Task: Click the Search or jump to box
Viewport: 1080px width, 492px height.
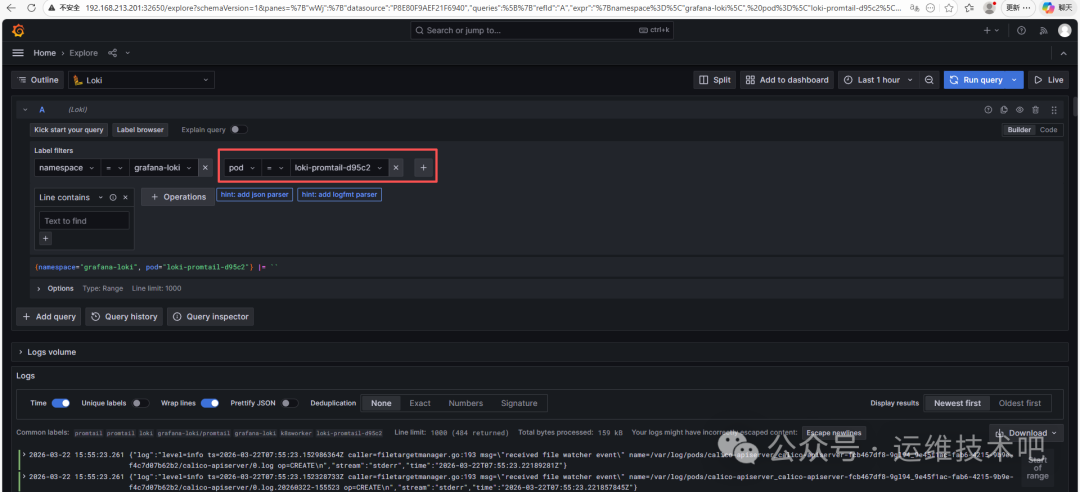Action: click(543, 30)
